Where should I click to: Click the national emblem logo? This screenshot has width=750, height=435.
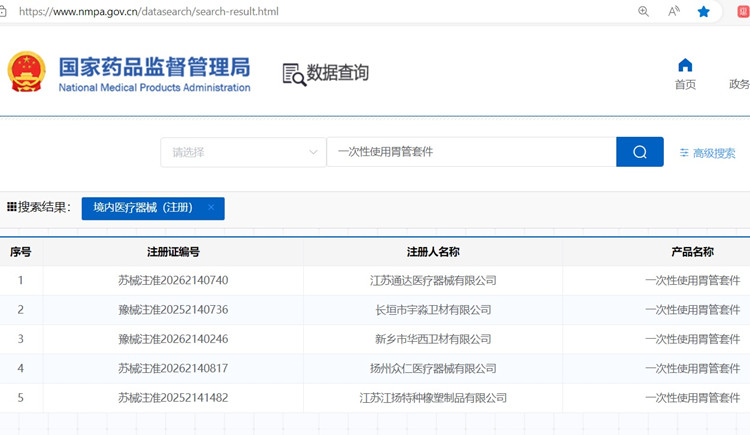(27, 72)
